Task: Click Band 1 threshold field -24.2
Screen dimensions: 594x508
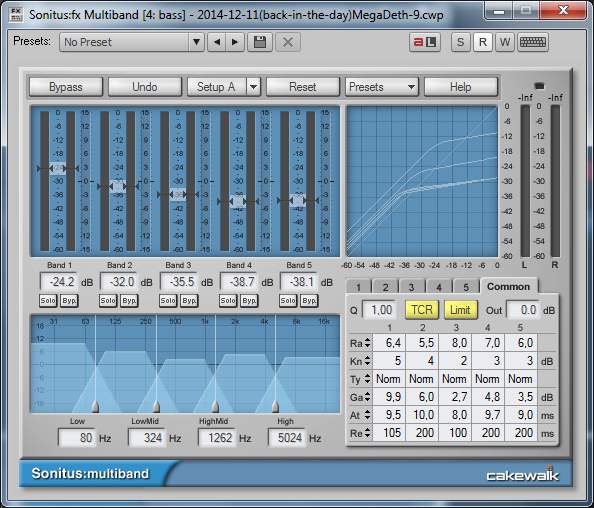Action: [x=59, y=282]
